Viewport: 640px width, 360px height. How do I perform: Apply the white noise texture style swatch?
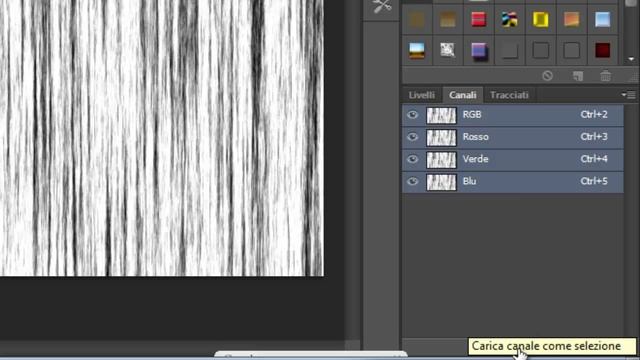pos(448,51)
